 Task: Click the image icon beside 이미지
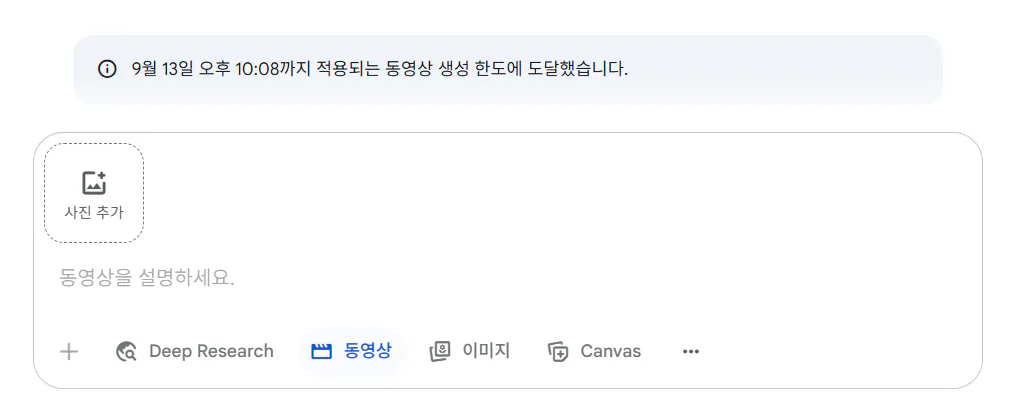(x=440, y=351)
